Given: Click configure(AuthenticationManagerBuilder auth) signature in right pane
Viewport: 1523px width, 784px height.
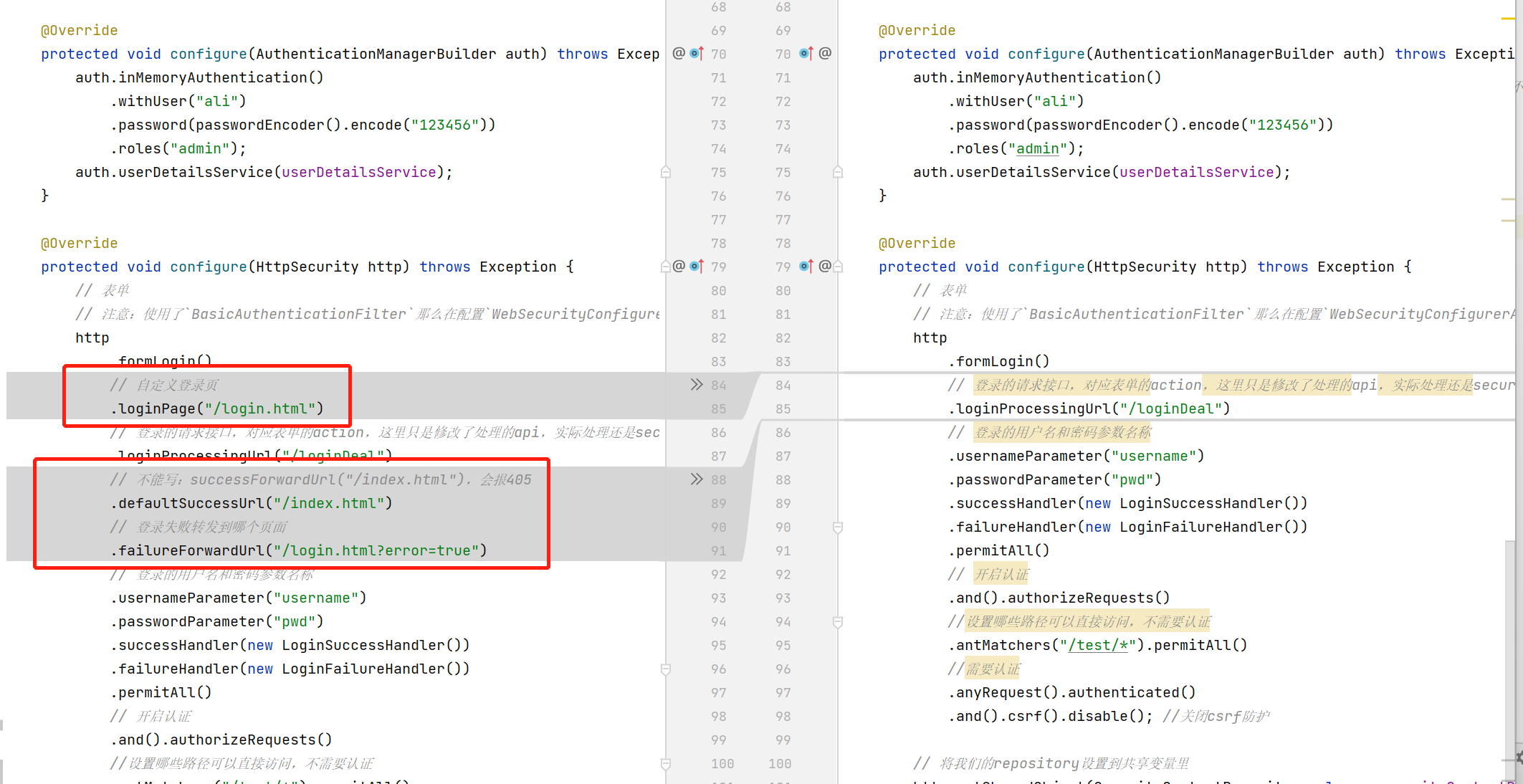Looking at the screenshot, I should (1197, 54).
